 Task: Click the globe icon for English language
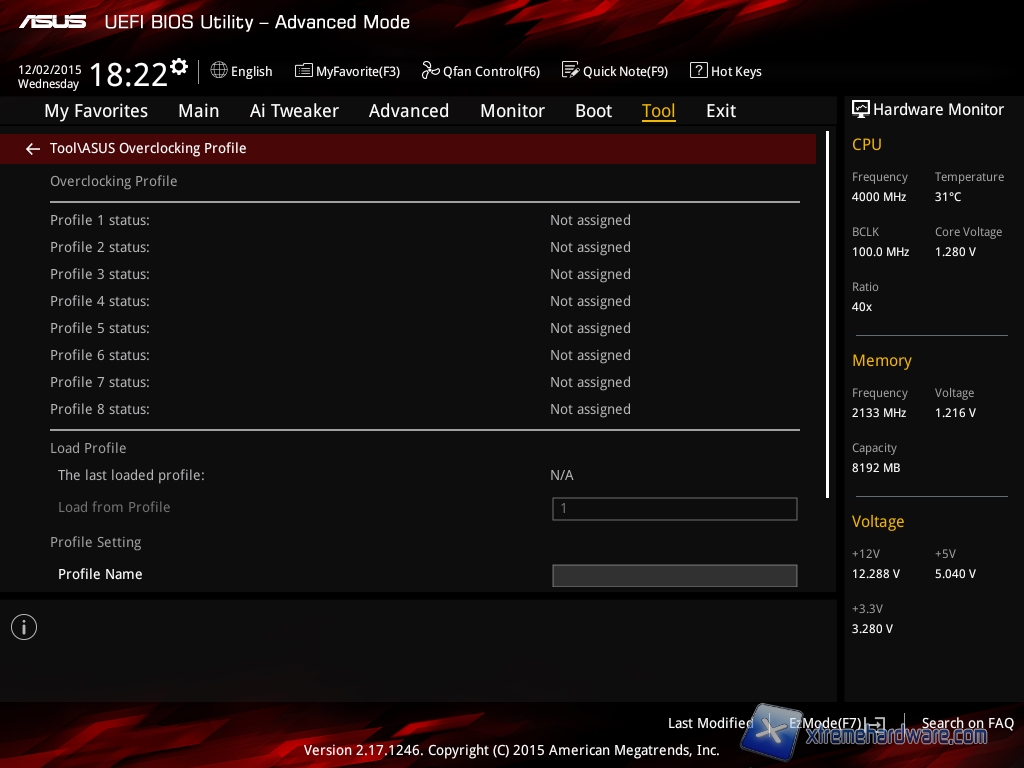point(219,71)
